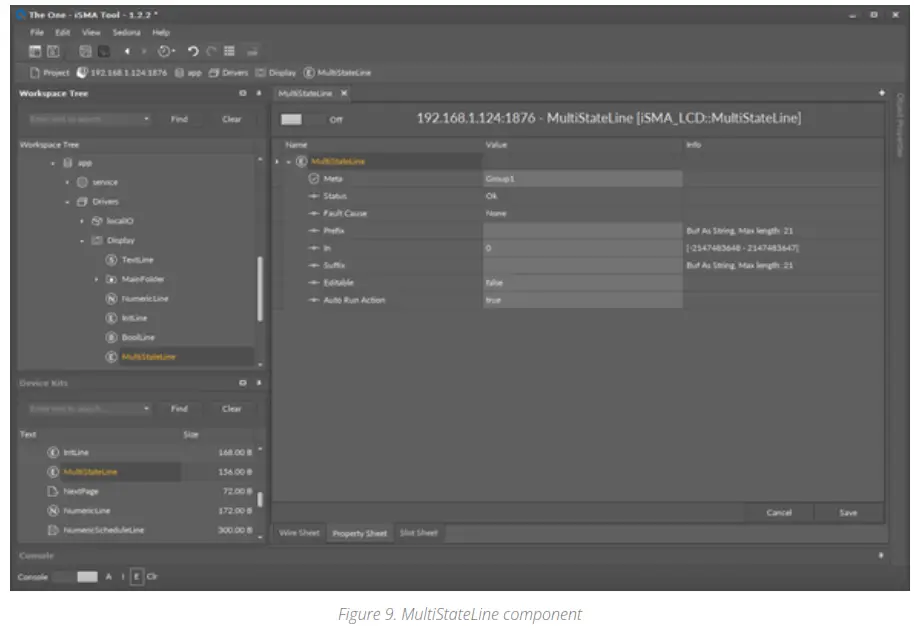This screenshot has width=914, height=634.
Task: Select the BoolLine component icon in Workspace Tree
Action: click(x=112, y=337)
